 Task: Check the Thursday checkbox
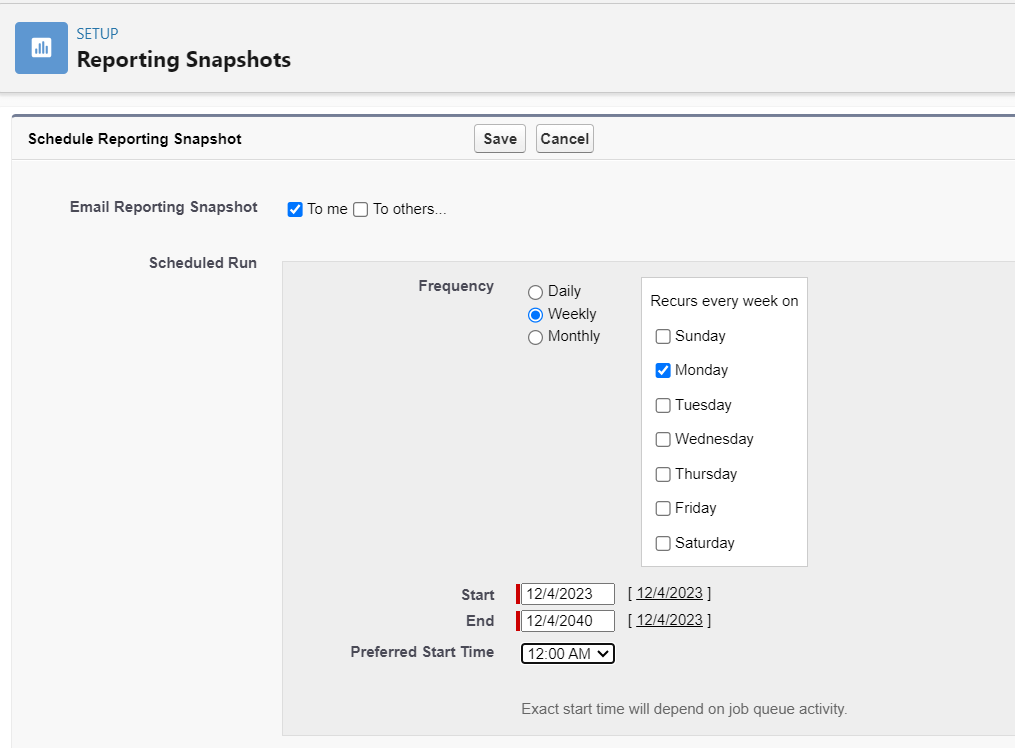[x=663, y=475]
